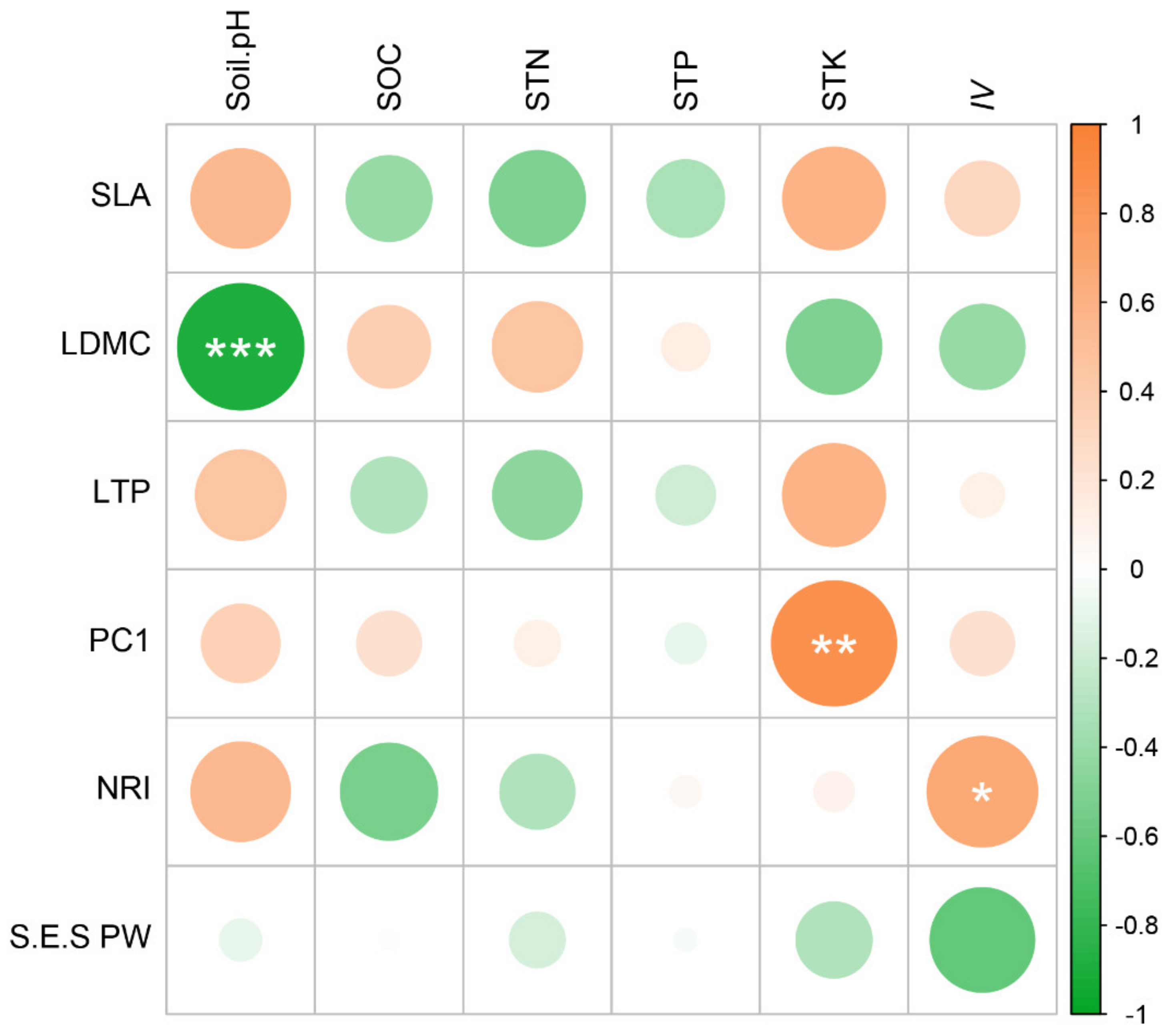
Task: Click the orange SLA and STK circle
Action: pos(834,198)
